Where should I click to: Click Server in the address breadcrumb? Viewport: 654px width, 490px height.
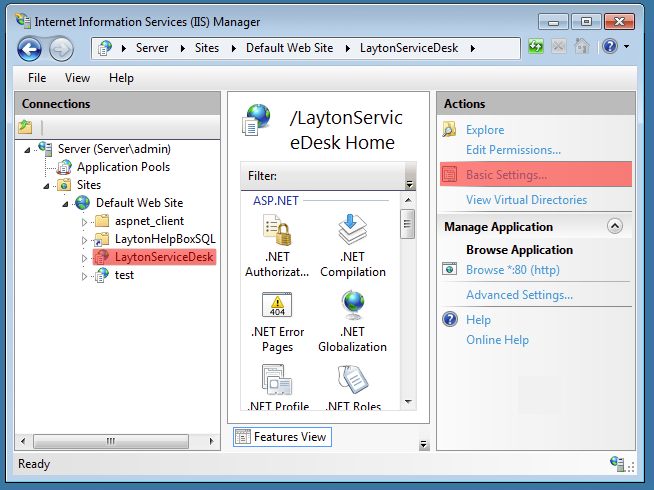coord(152,48)
